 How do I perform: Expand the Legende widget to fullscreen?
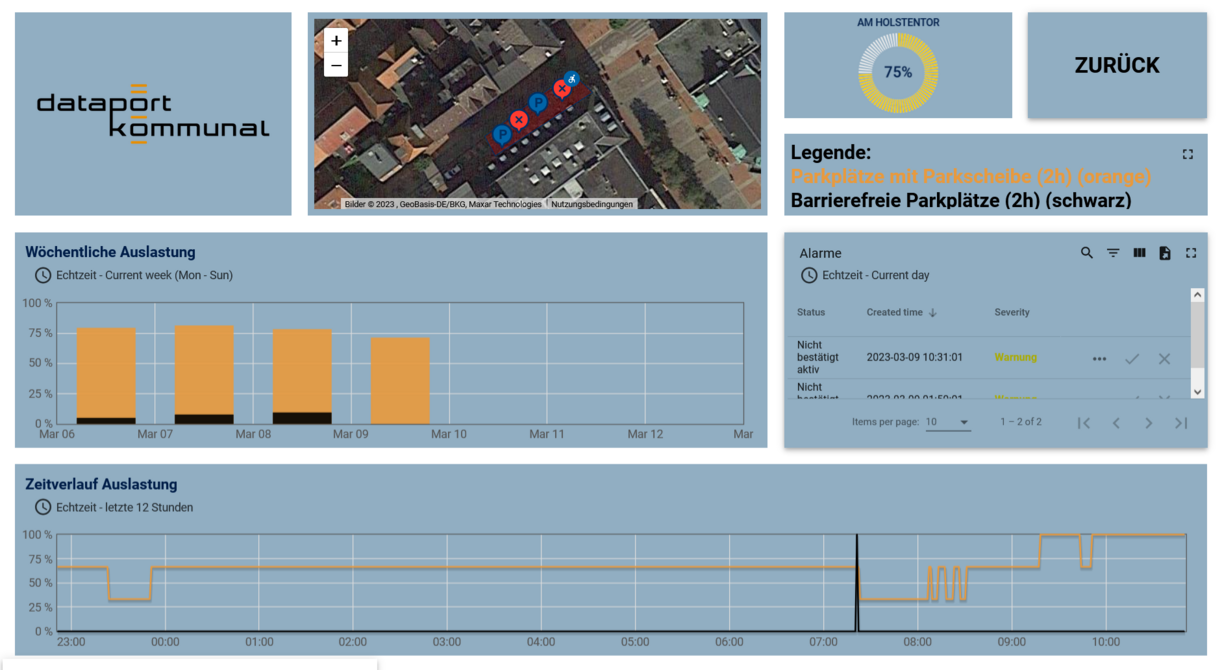tap(1188, 154)
